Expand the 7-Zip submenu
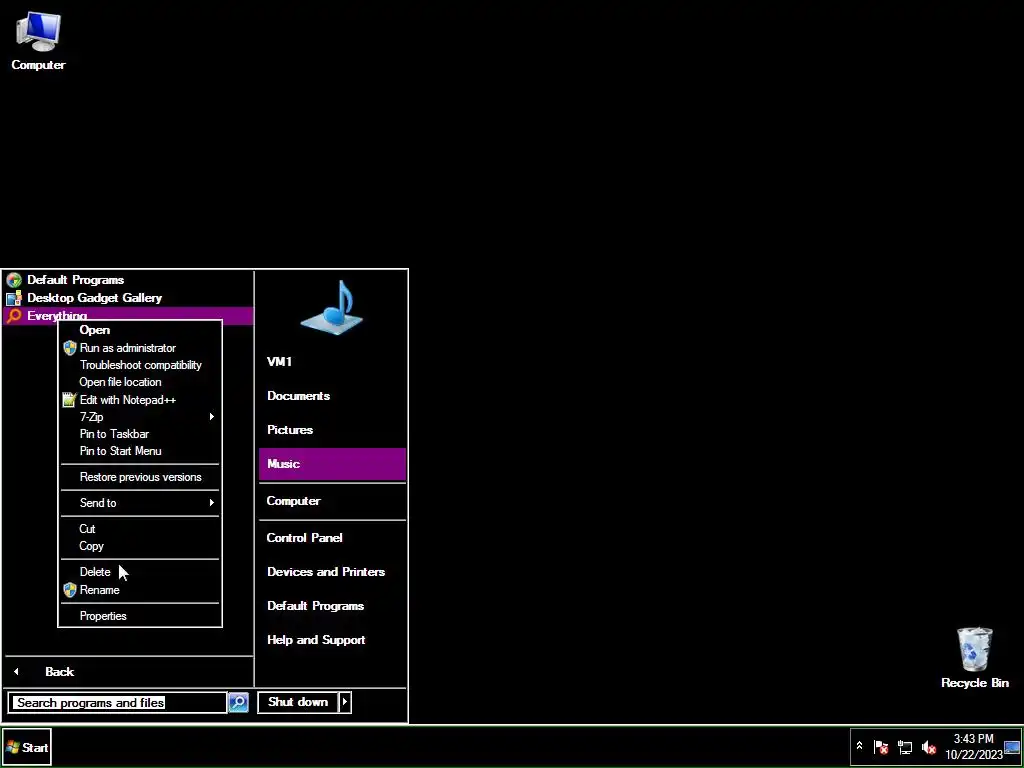 click(140, 417)
